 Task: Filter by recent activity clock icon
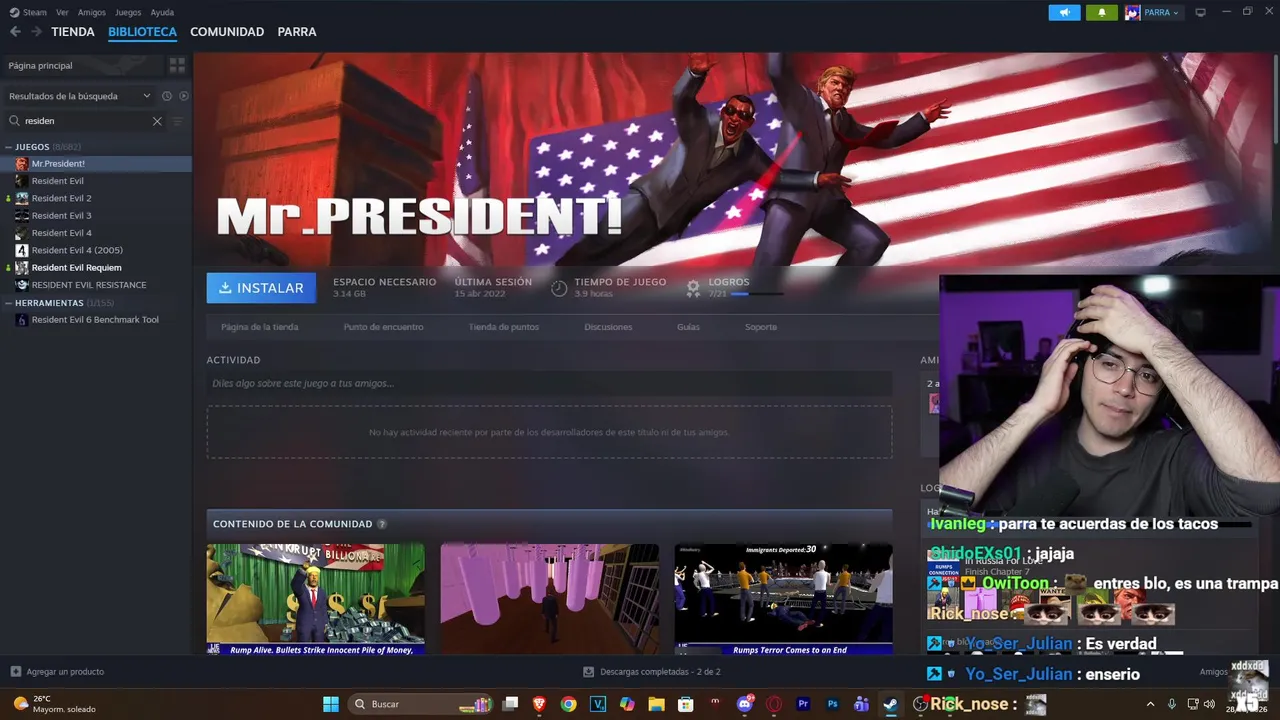tap(167, 96)
